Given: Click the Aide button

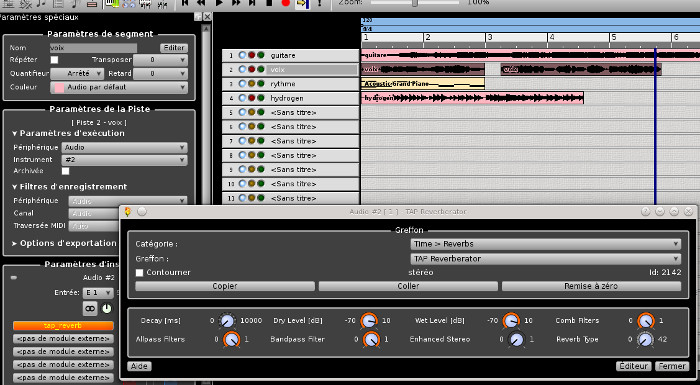Looking at the screenshot, I should click(139, 366).
